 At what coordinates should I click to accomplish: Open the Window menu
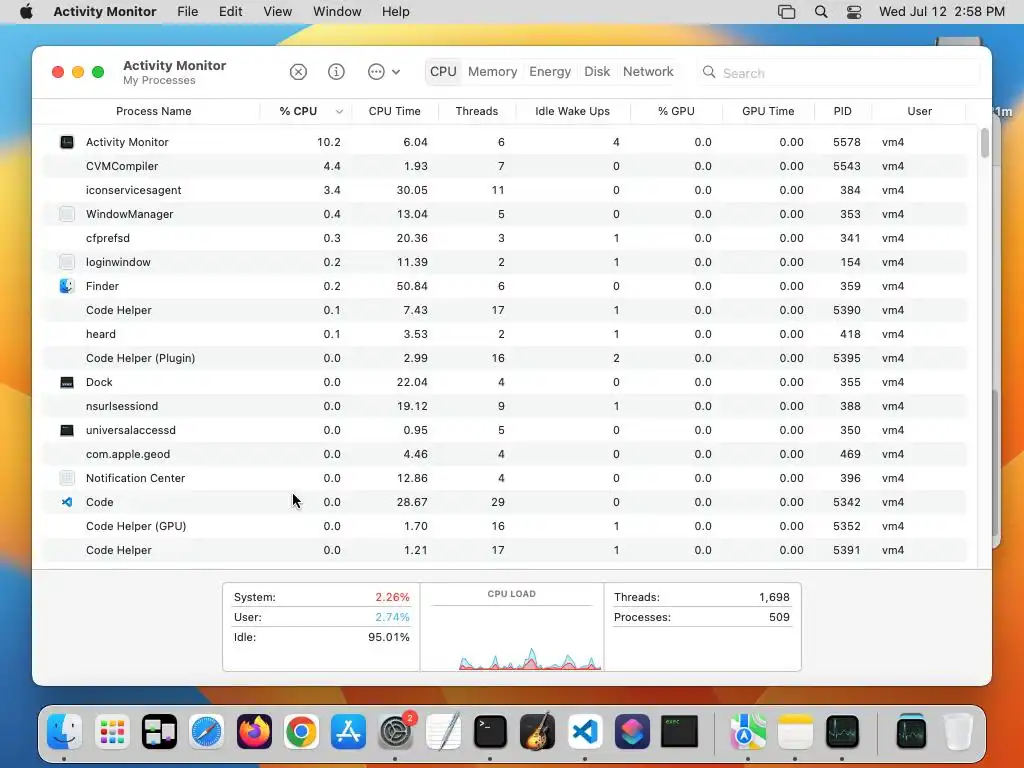(337, 12)
